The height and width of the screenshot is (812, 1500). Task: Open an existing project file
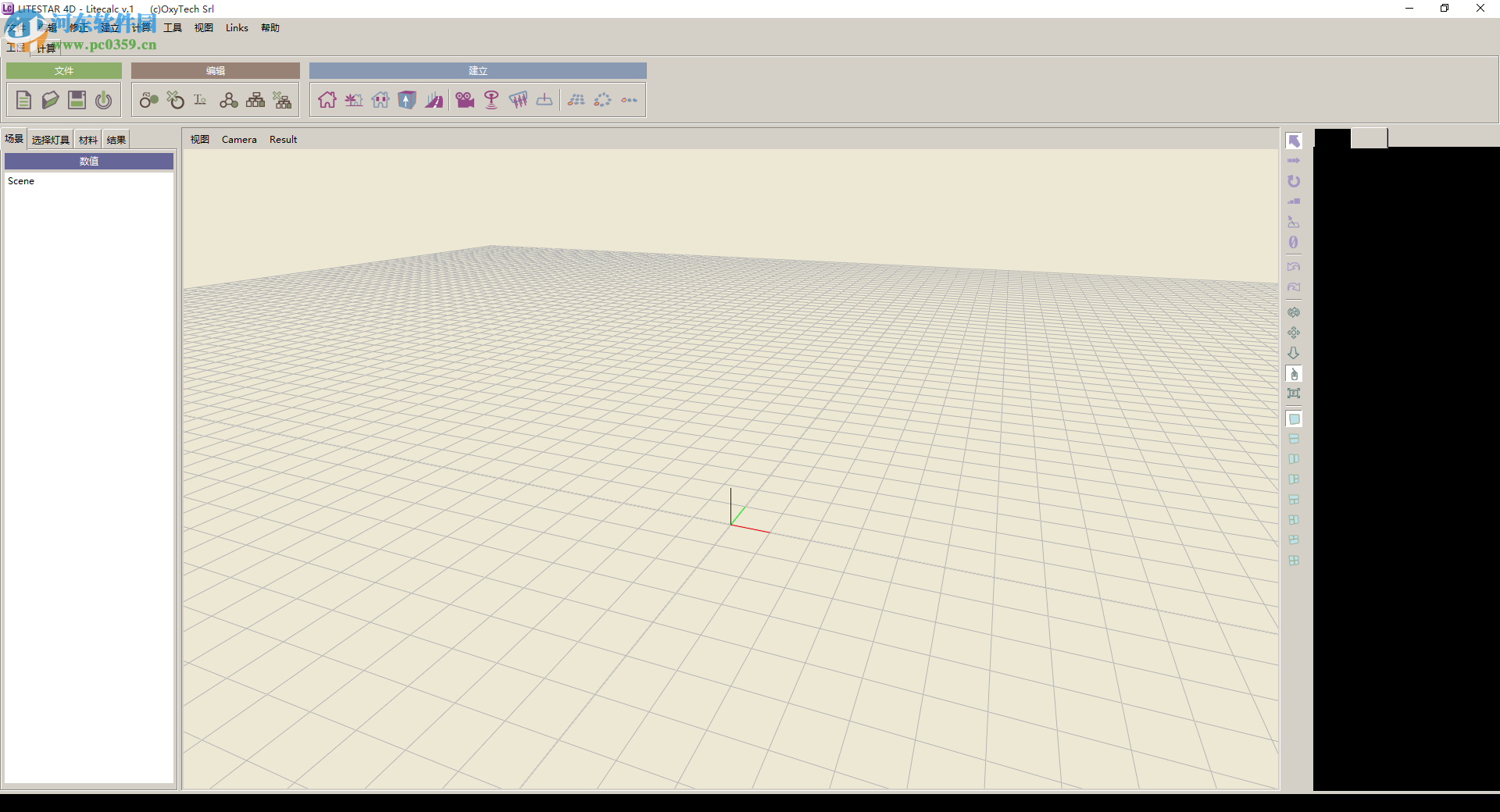[49, 100]
